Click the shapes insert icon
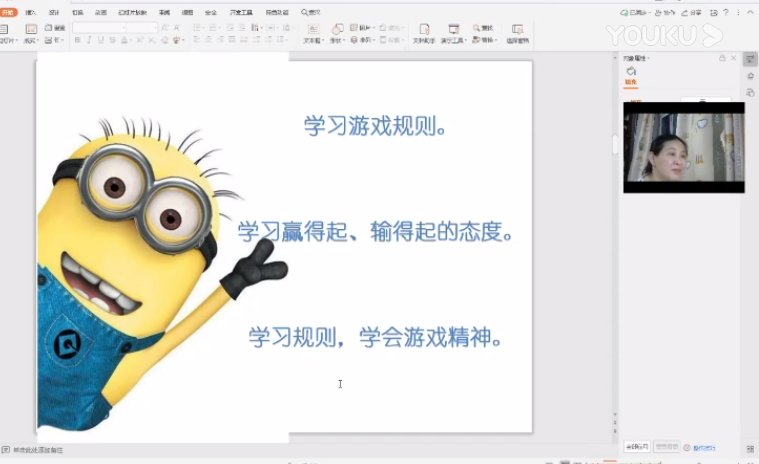The height and width of the screenshot is (464, 759). click(337, 29)
